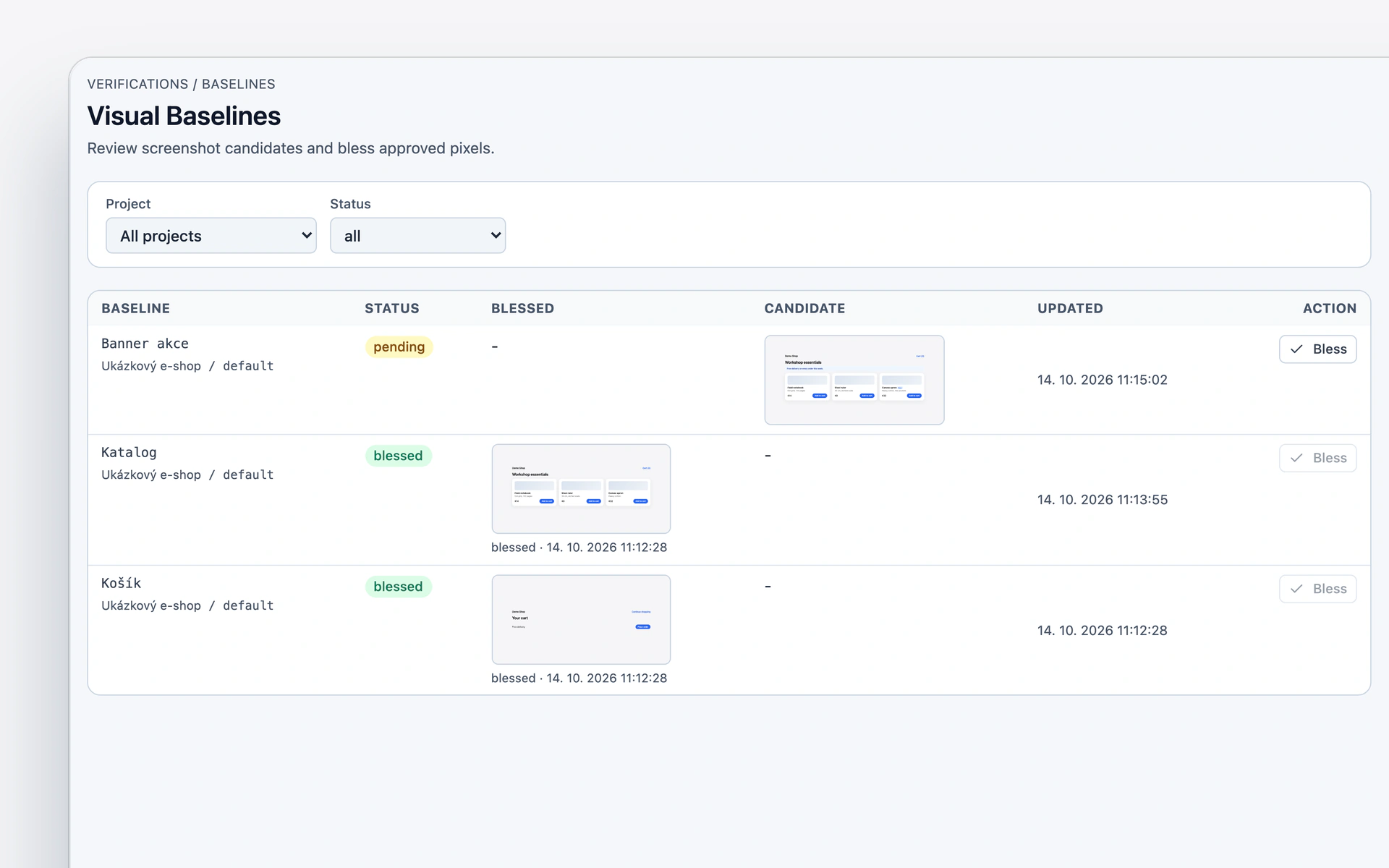Click the pending status badge
The image size is (1389, 868).
399,347
